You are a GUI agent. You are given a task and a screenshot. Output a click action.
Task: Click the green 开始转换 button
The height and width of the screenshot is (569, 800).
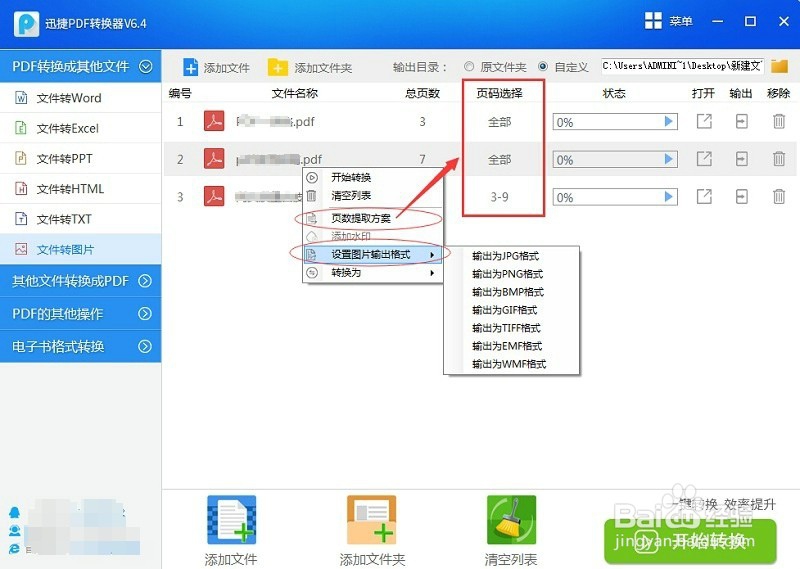[x=690, y=541]
